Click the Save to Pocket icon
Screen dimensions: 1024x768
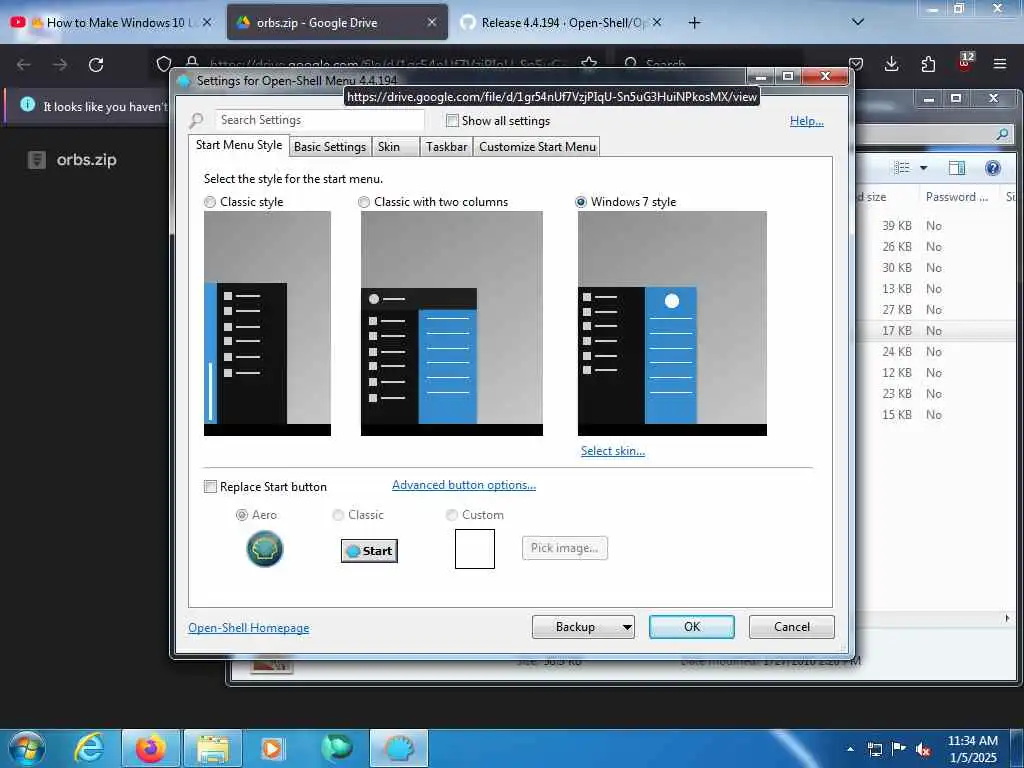[x=856, y=64]
